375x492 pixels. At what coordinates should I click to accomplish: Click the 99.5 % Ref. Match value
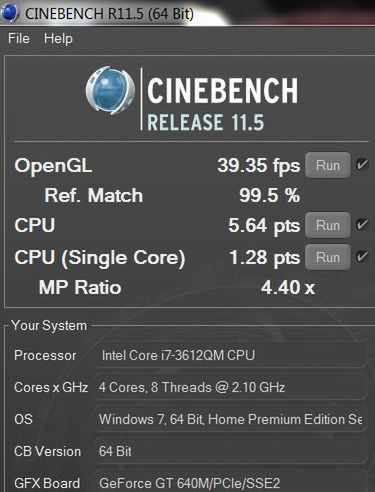click(270, 195)
